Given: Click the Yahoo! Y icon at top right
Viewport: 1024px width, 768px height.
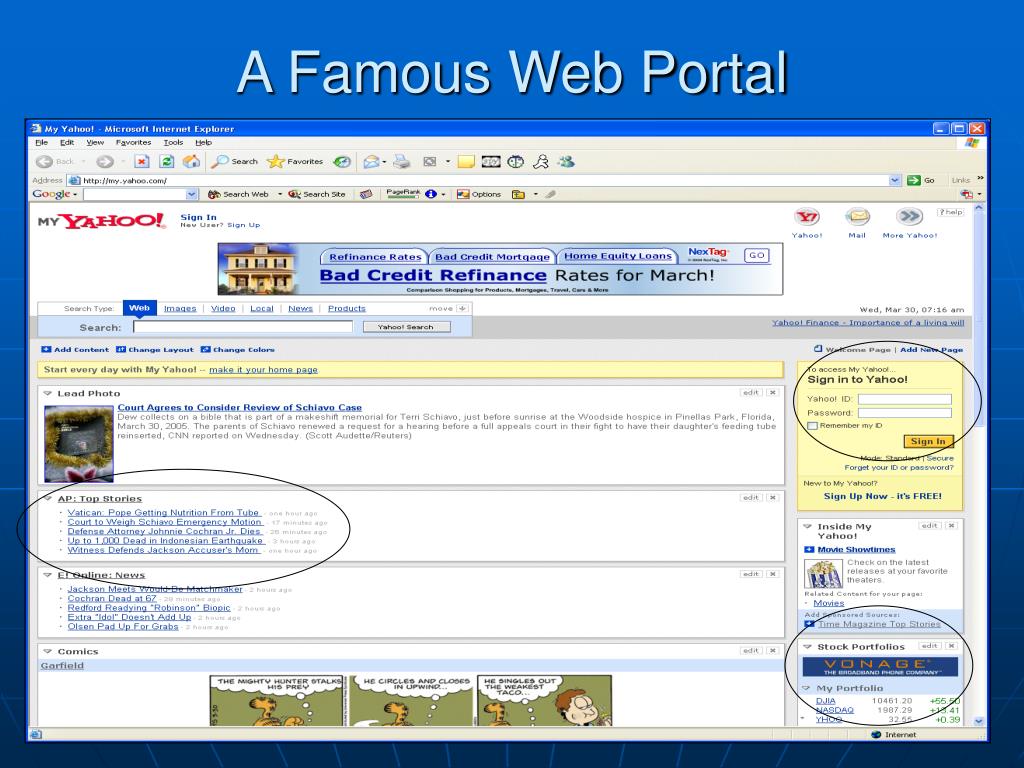Looking at the screenshot, I should (807, 217).
